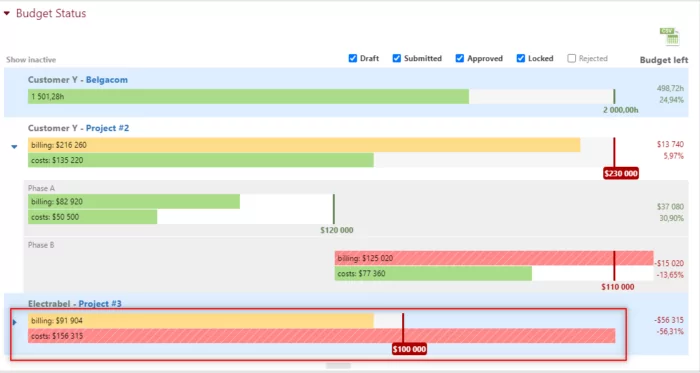Image resolution: width=700 pixels, height=373 pixels.
Task: Click Phase B billing $125 020 bar
Action: point(494,258)
